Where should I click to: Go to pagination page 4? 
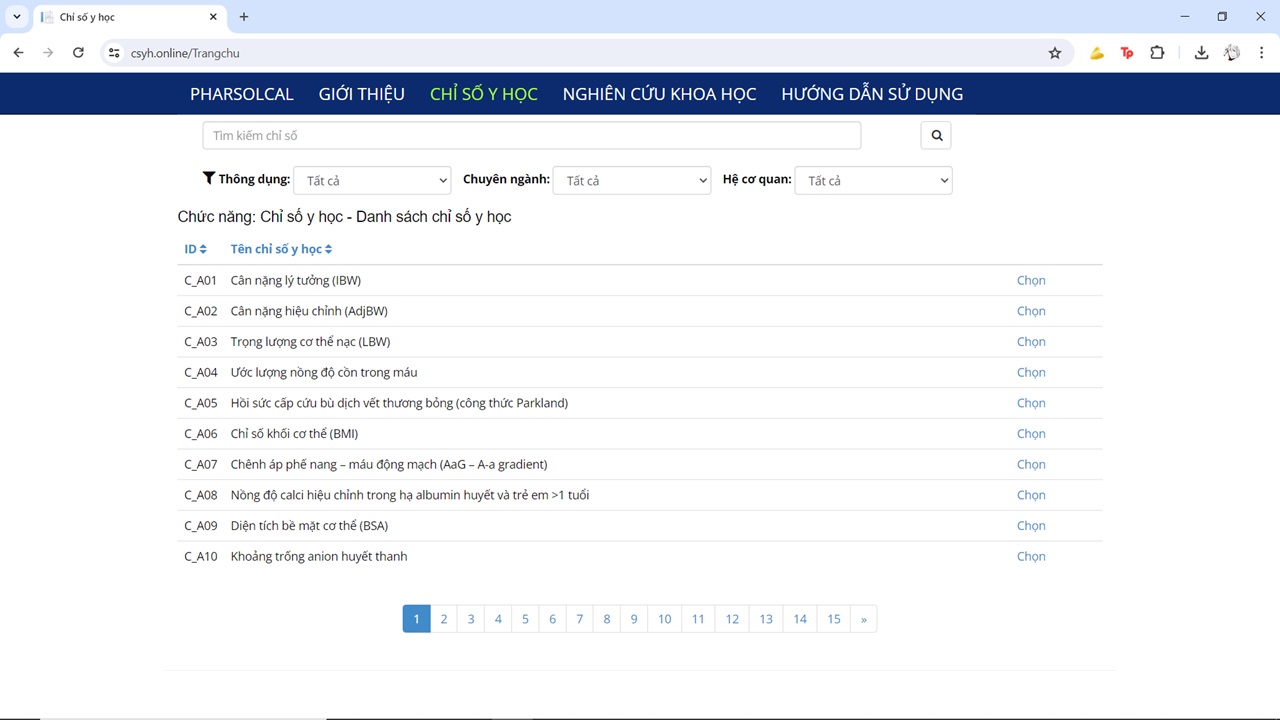[x=498, y=619]
